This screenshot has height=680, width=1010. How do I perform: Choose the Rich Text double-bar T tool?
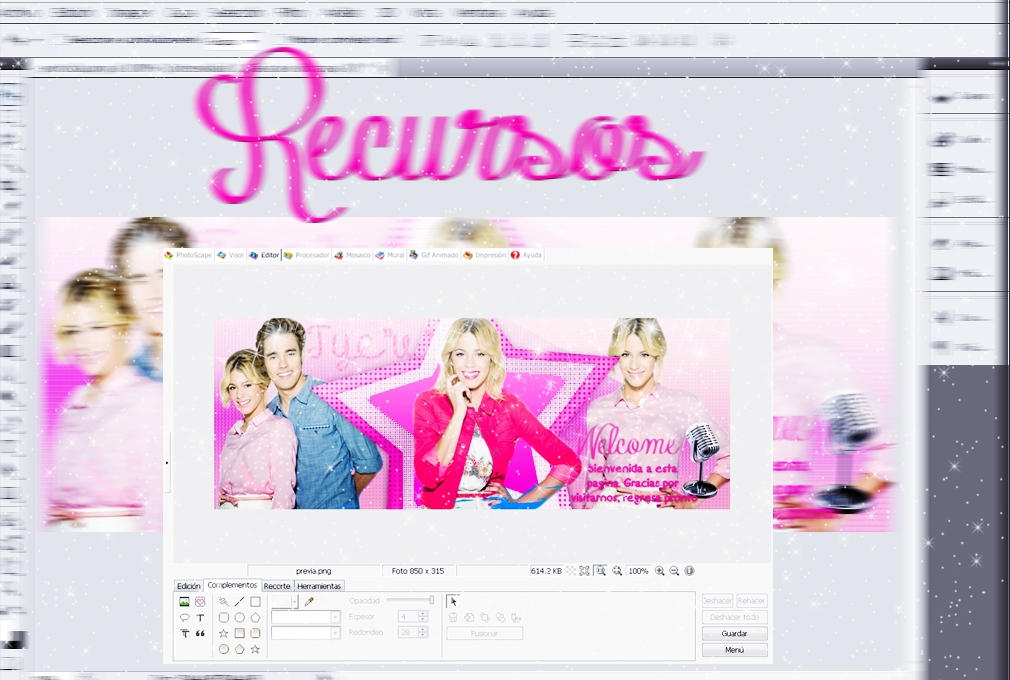pos(184,634)
